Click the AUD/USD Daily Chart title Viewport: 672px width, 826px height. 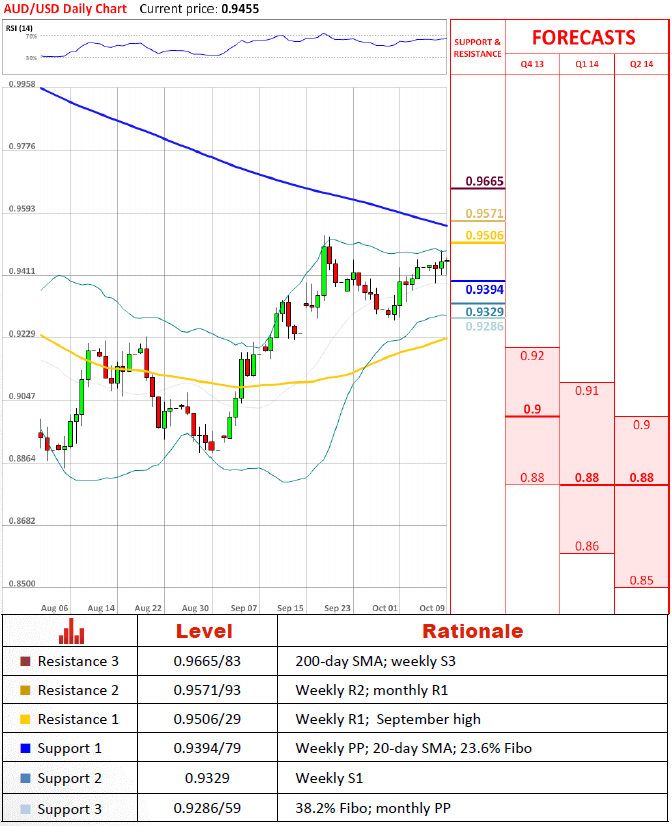64,8
